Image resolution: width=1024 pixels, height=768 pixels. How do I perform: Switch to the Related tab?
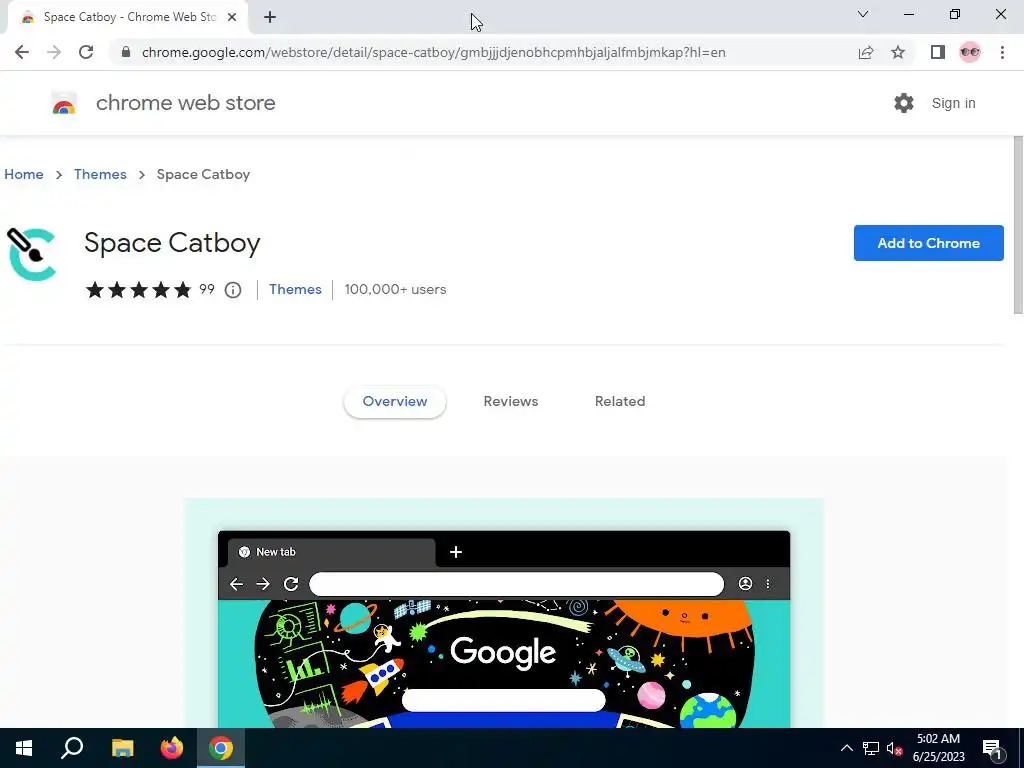pos(620,401)
